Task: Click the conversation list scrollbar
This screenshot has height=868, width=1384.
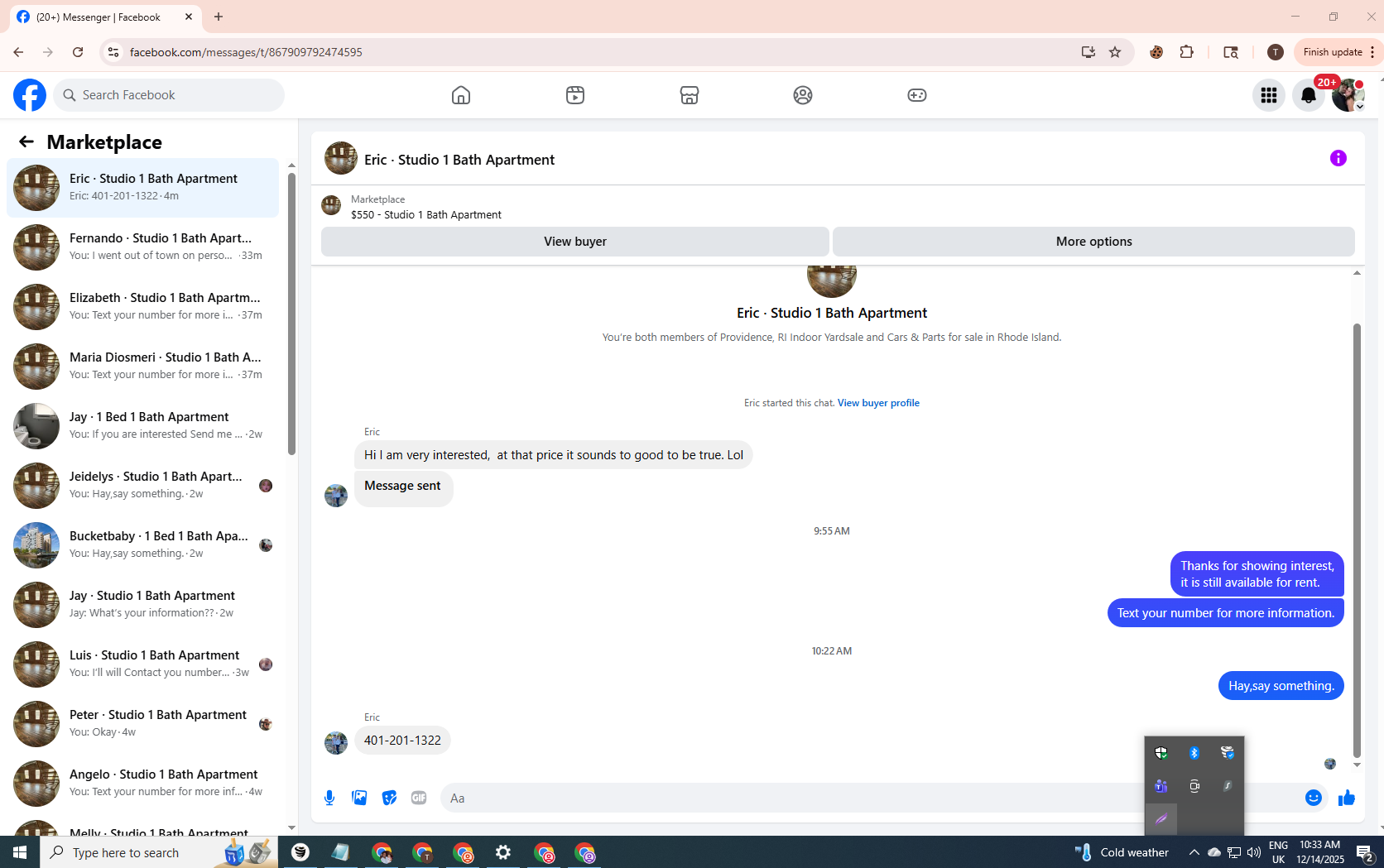Action: (291, 313)
